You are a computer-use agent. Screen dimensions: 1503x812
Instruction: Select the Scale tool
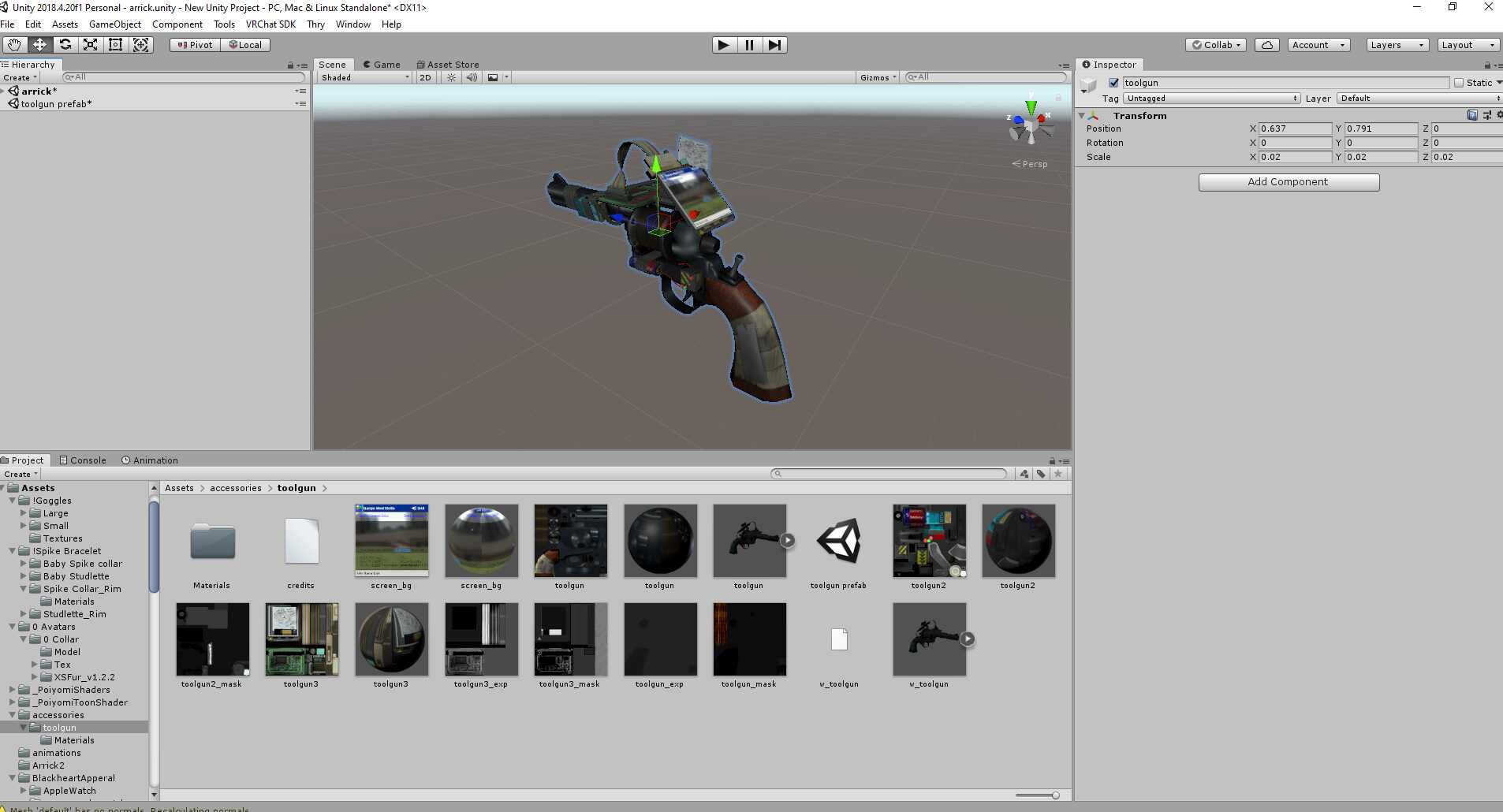pyautogui.click(x=91, y=45)
